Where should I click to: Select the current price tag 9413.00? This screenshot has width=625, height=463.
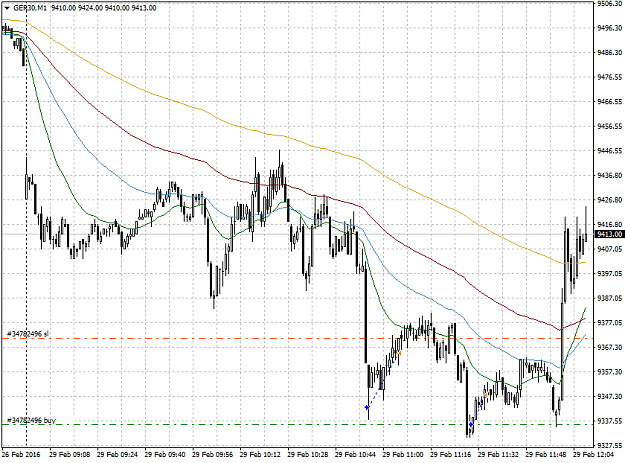tap(609, 234)
